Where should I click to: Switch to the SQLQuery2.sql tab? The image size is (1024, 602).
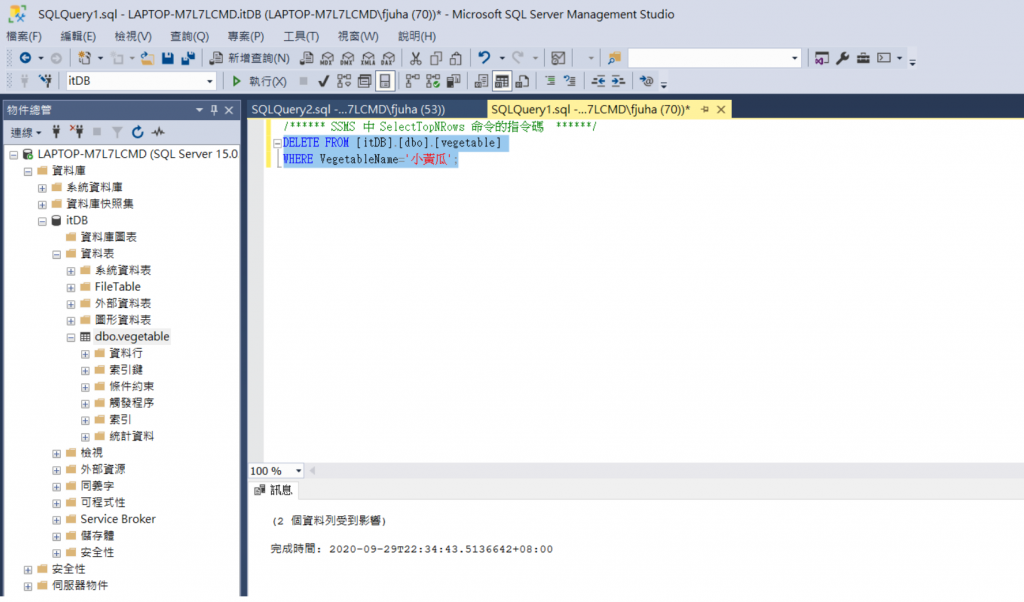coord(348,110)
